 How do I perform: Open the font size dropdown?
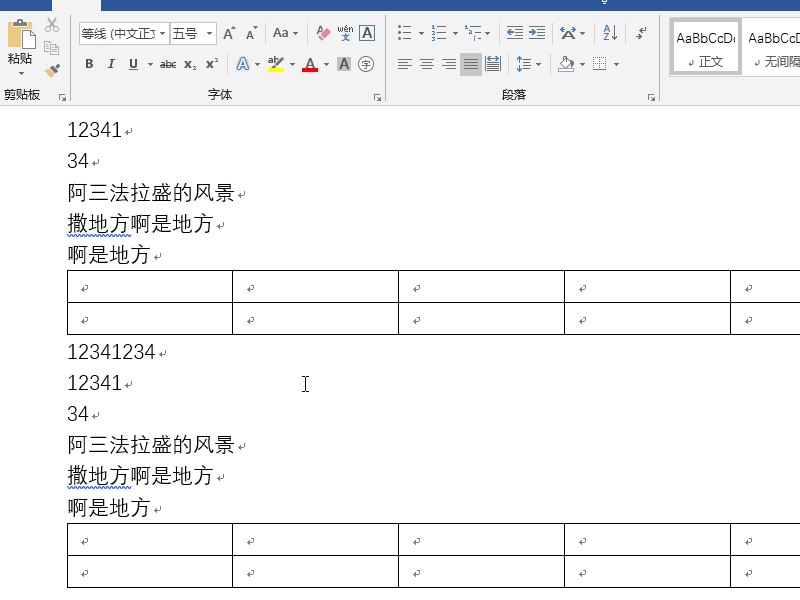click(209, 34)
